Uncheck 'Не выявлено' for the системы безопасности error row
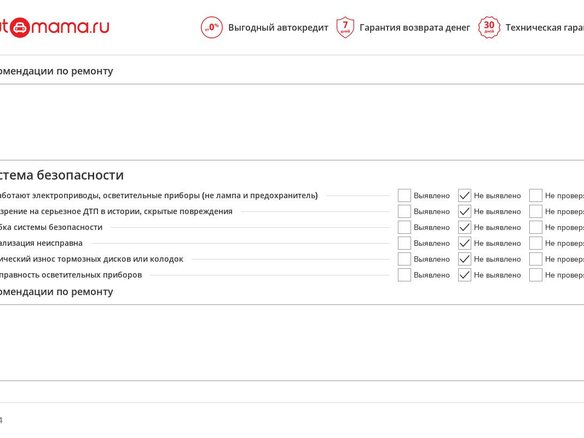 pyautogui.click(x=464, y=227)
